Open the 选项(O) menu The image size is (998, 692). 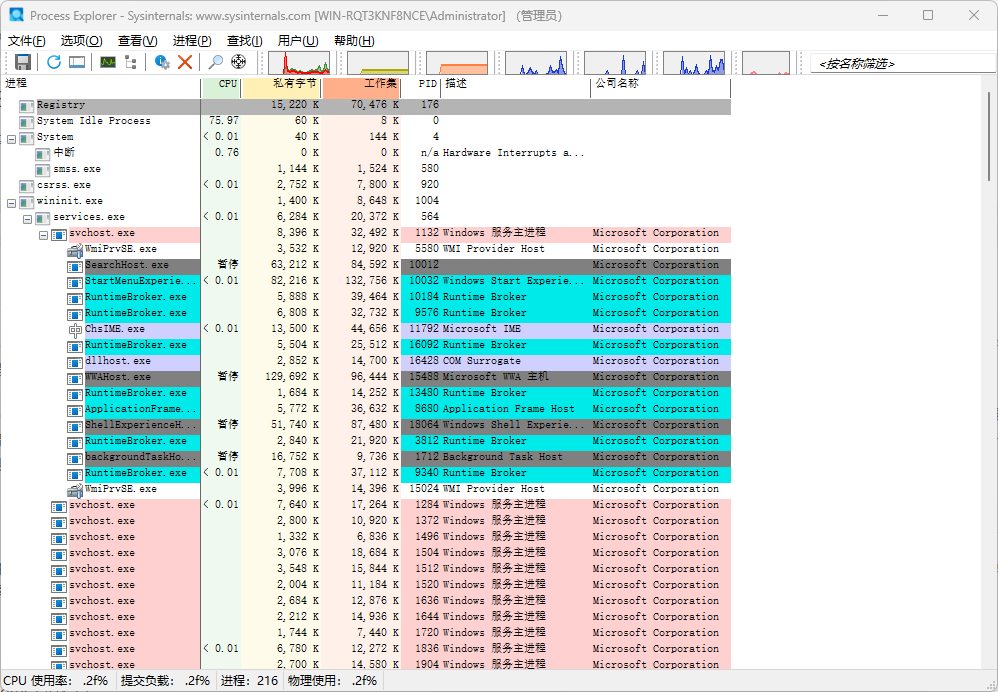tap(81, 40)
